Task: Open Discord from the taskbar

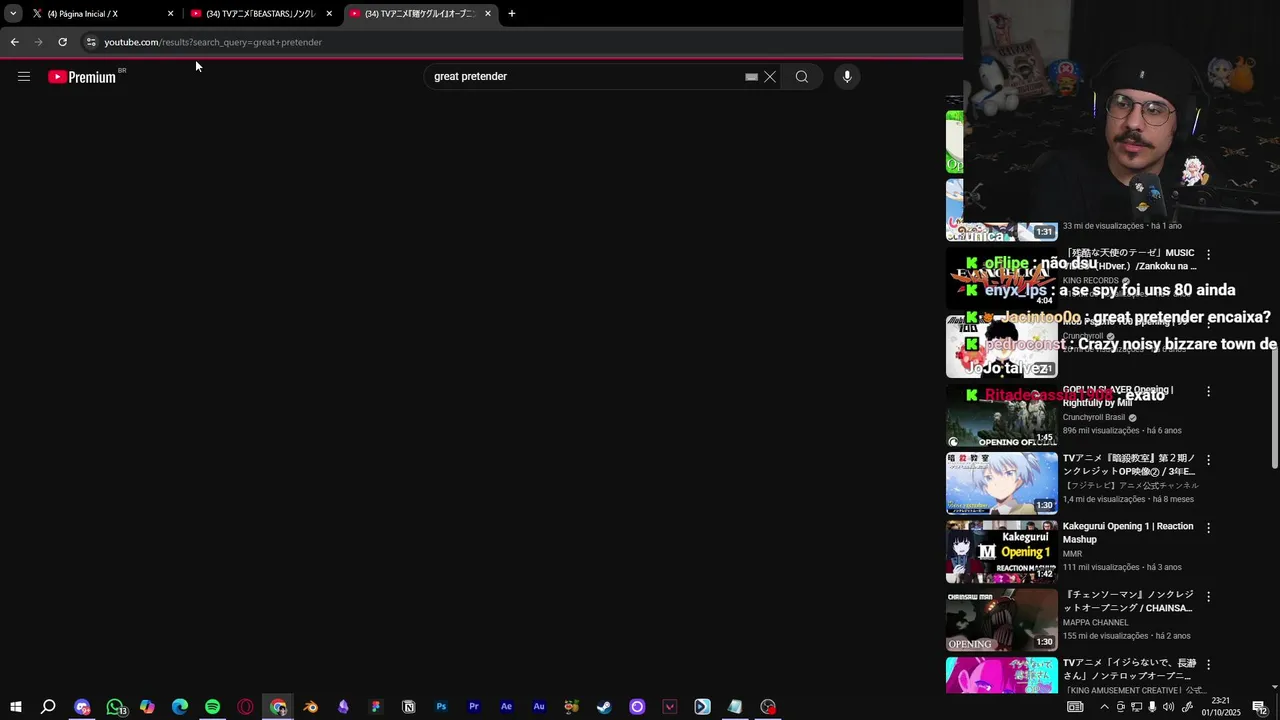Action: pos(82,707)
